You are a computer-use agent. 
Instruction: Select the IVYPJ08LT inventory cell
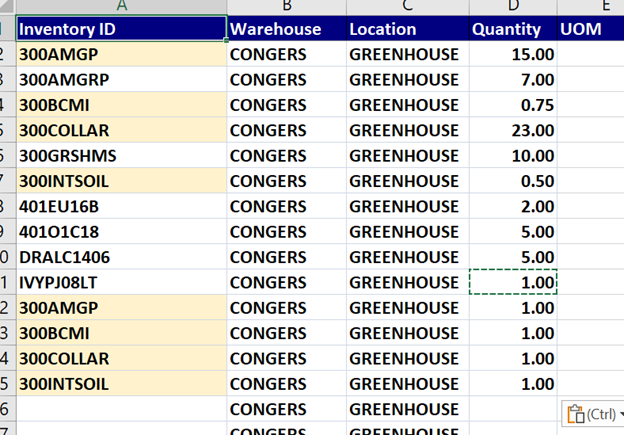click(x=122, y=282)
